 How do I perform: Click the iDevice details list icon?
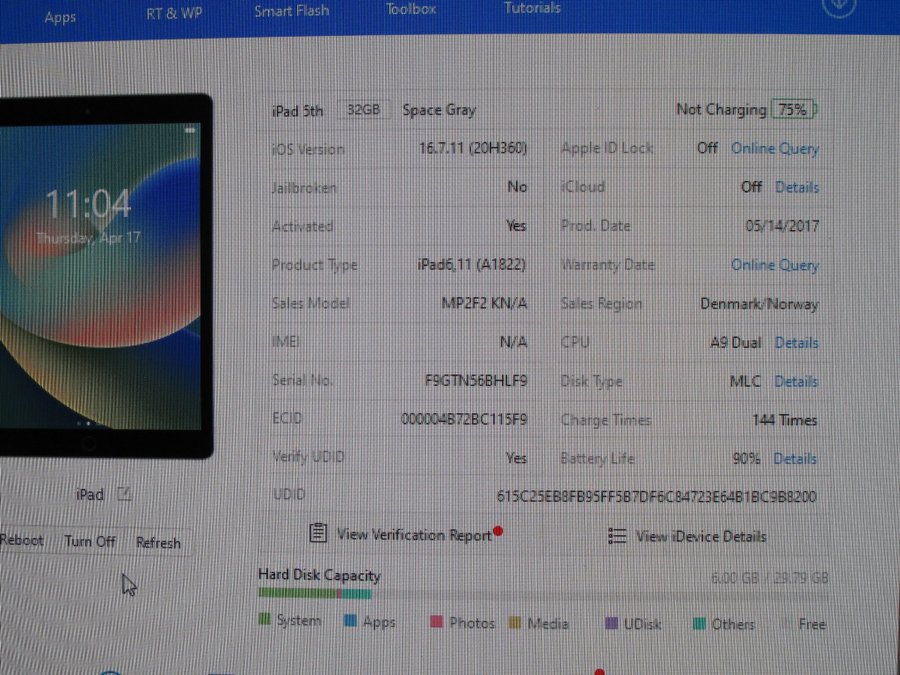617,536
